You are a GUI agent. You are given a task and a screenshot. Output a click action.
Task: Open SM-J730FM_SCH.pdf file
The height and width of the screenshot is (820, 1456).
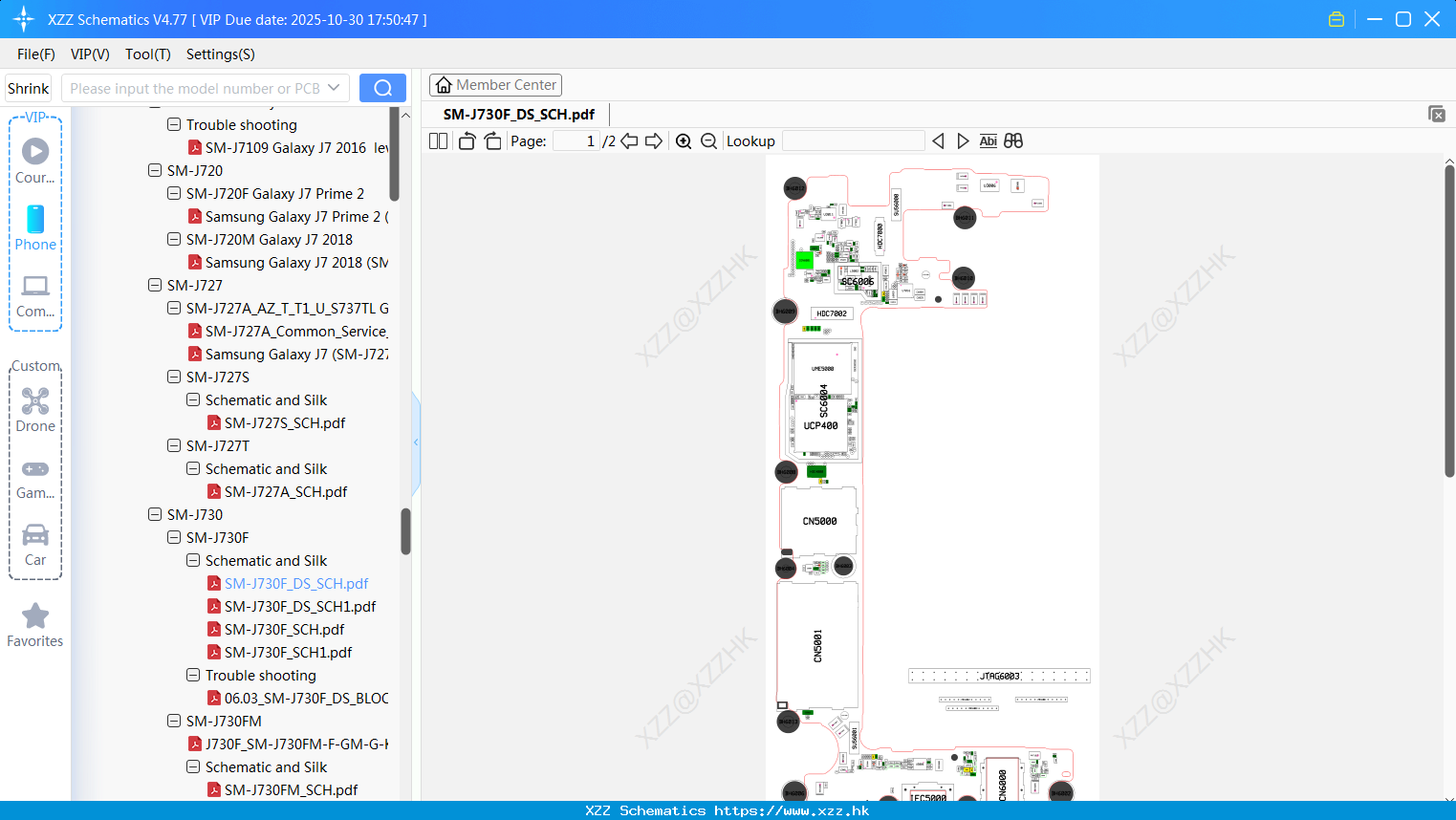tap(291, 789)
